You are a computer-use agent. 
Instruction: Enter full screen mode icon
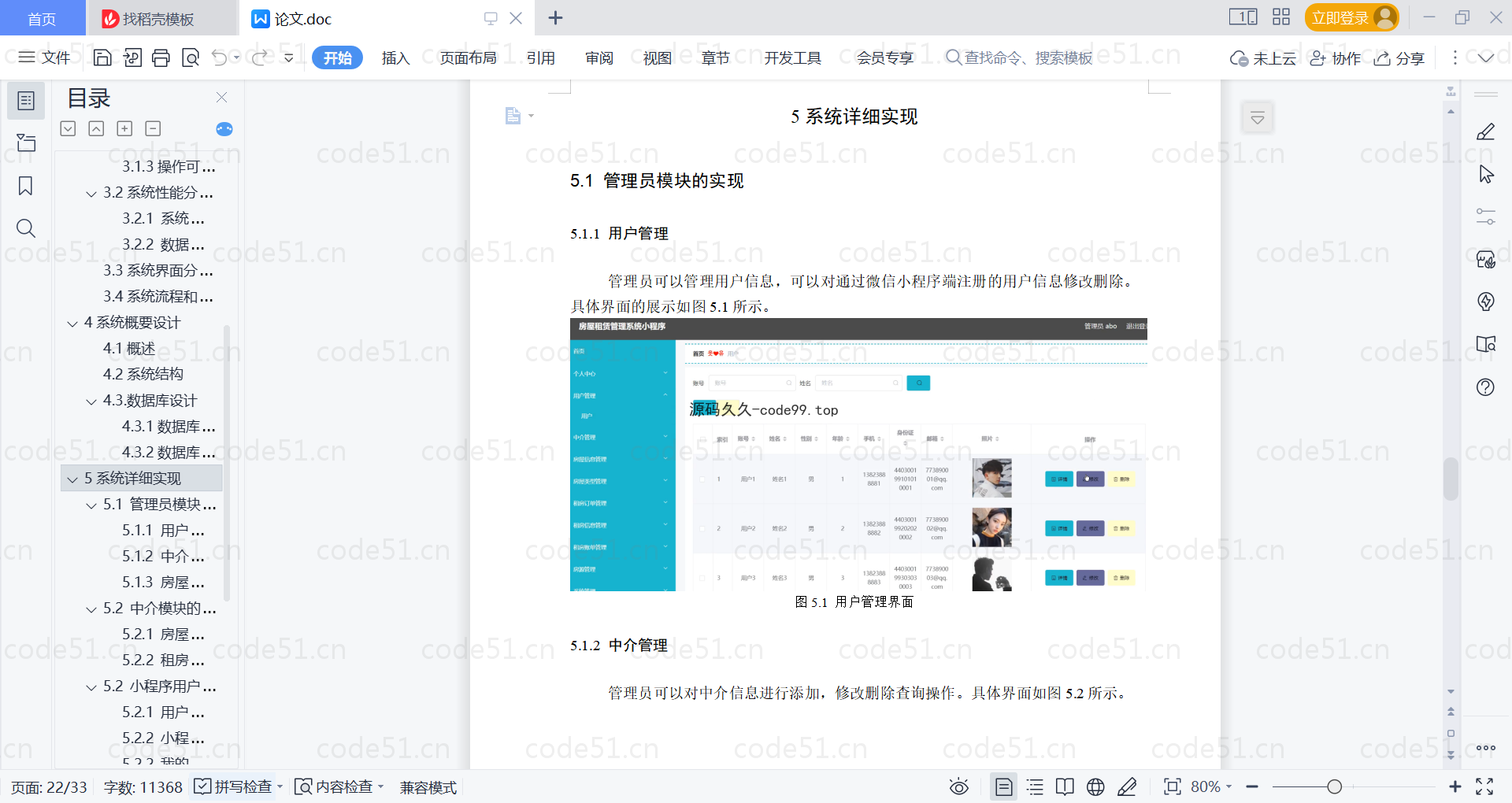point(1484,786)
